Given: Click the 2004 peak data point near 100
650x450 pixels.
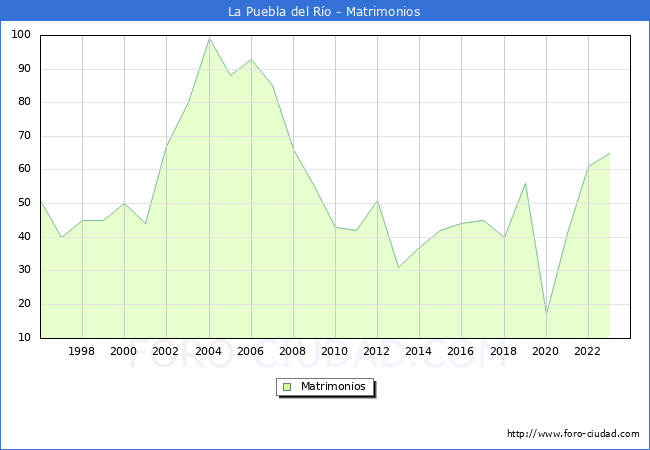Looking at the screenshot, I should click(209, 39).
